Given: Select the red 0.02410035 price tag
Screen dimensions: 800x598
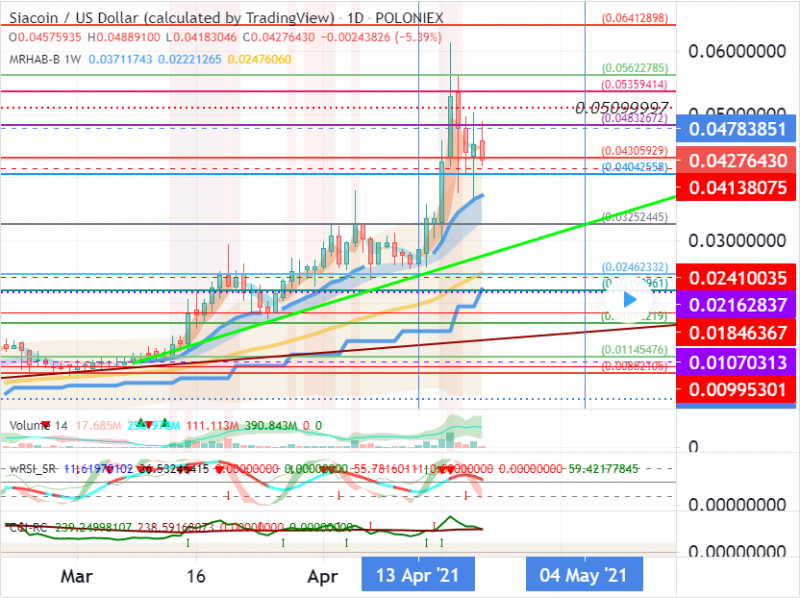Looking at the screenshot, I should 736,277.
